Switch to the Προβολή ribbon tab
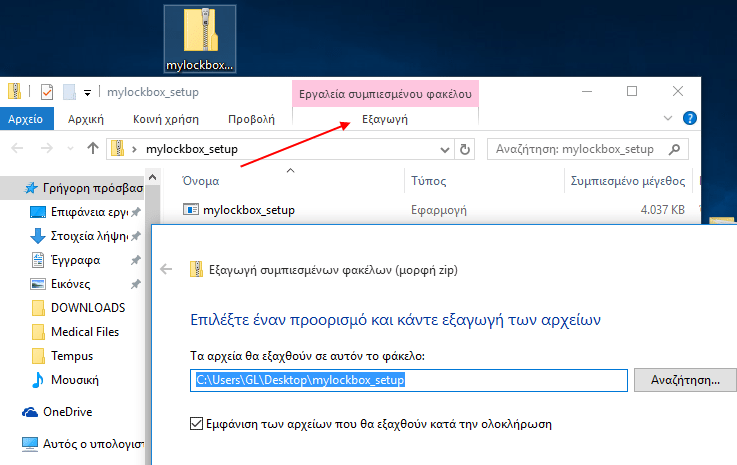Viewport: 737px width, 465px height. [251, 119]
